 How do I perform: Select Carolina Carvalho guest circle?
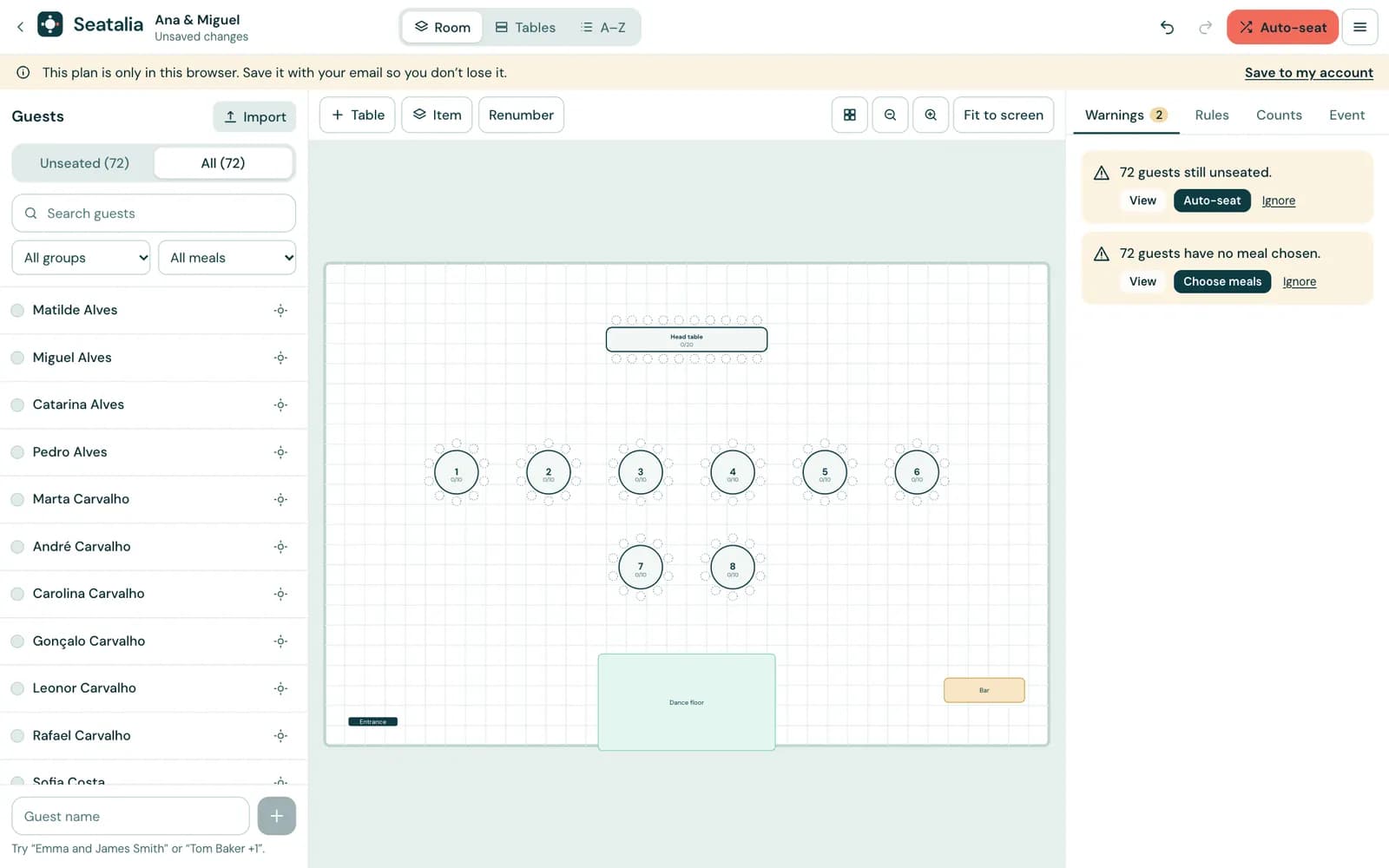(x=17, y=594)
